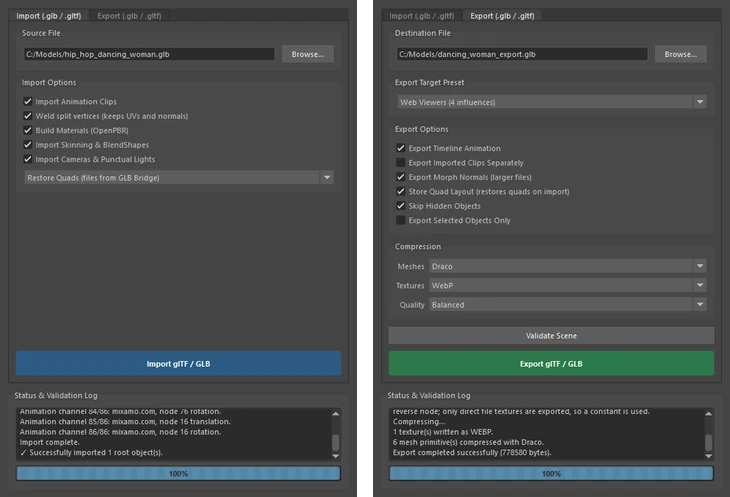Click the Restore Quads dropdown arrow
The height and width of the screenshot is (497, 730).
[x=327, y=177]
